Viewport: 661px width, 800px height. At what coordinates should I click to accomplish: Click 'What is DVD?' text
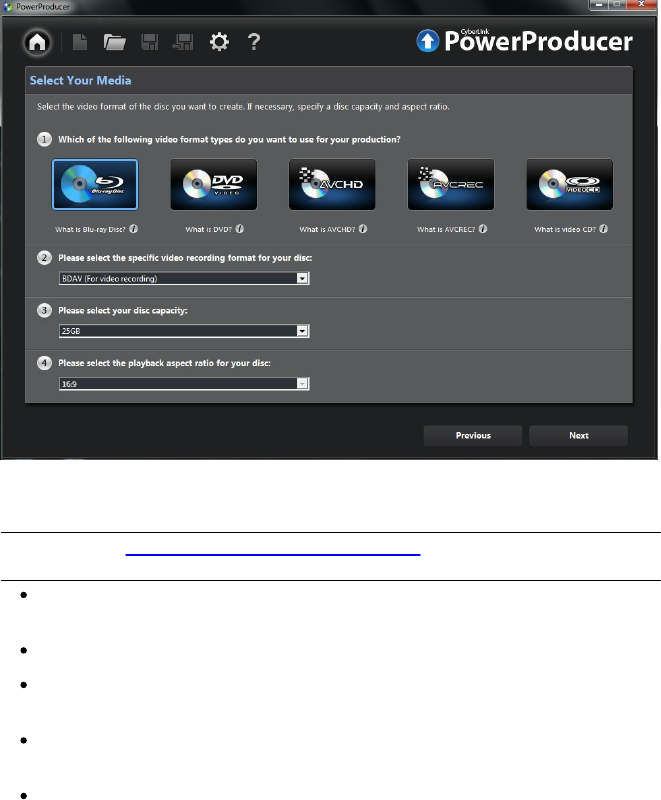208,230
